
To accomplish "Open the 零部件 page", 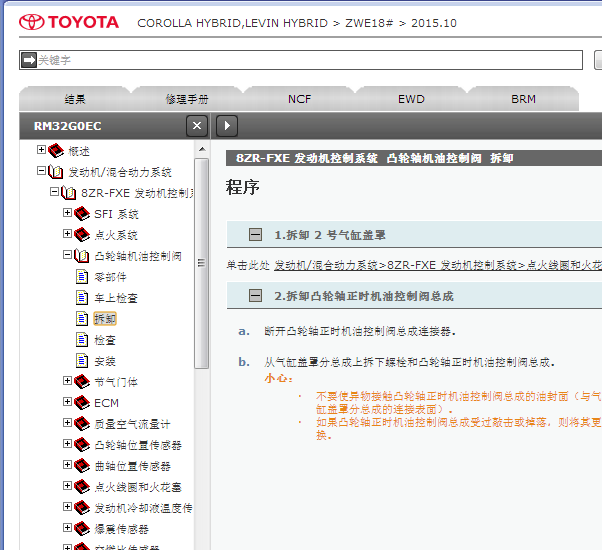I will (x=110, y=277).
